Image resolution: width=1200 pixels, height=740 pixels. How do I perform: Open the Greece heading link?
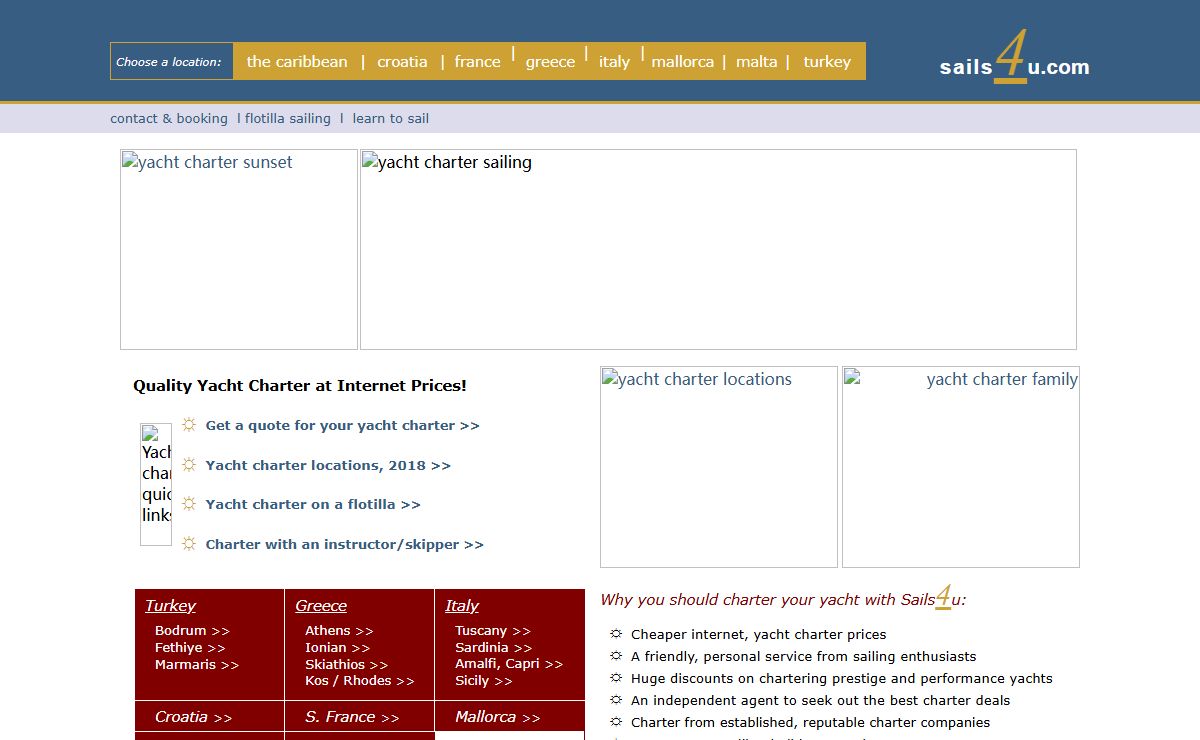(x=321, y=605)
